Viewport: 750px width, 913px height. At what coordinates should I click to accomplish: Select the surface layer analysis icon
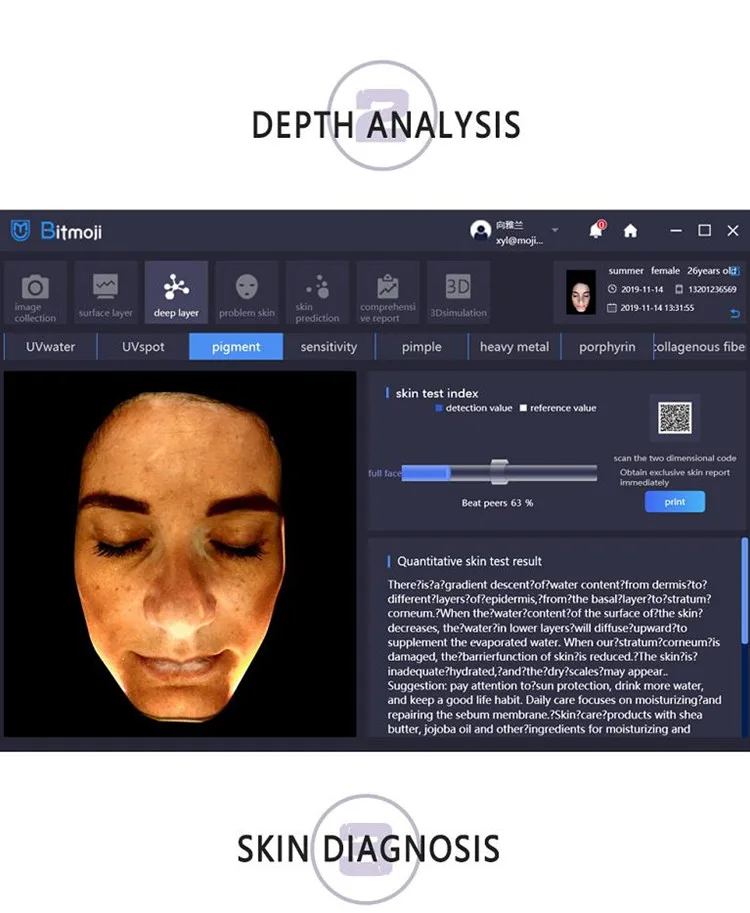pos(105,292)
